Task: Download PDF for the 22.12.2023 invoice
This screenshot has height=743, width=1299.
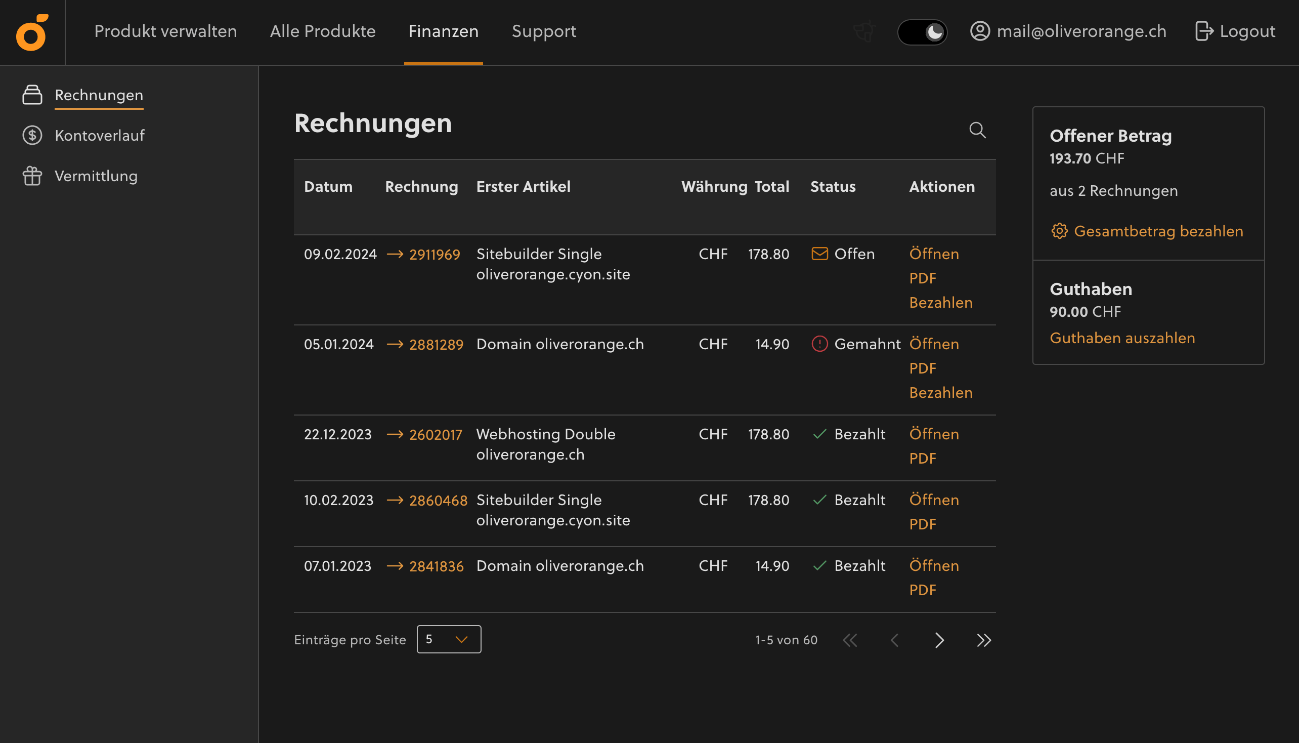Action: (923, 458)
